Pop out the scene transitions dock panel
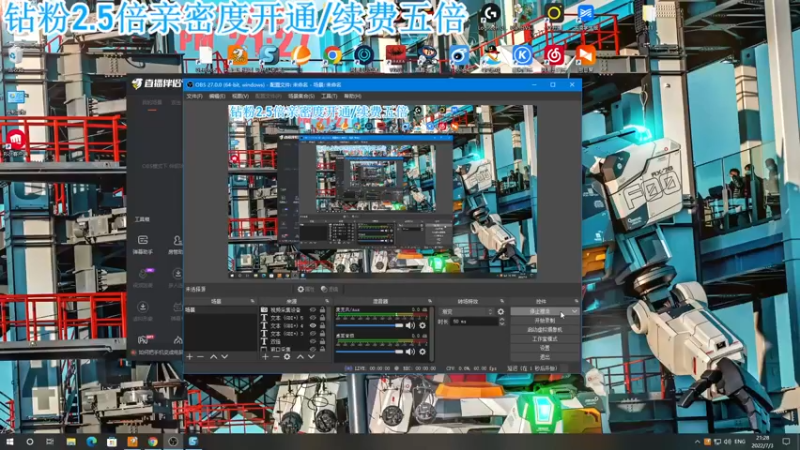This screenshot has height=450, width=800. pos(502,302)
